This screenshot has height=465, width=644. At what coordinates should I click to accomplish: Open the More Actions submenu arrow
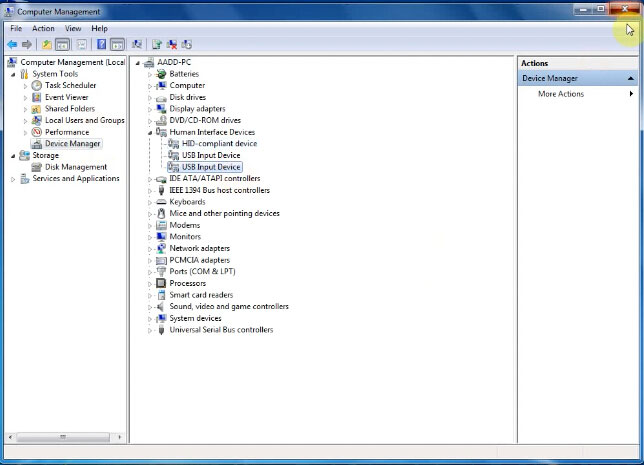pos(631,94)
